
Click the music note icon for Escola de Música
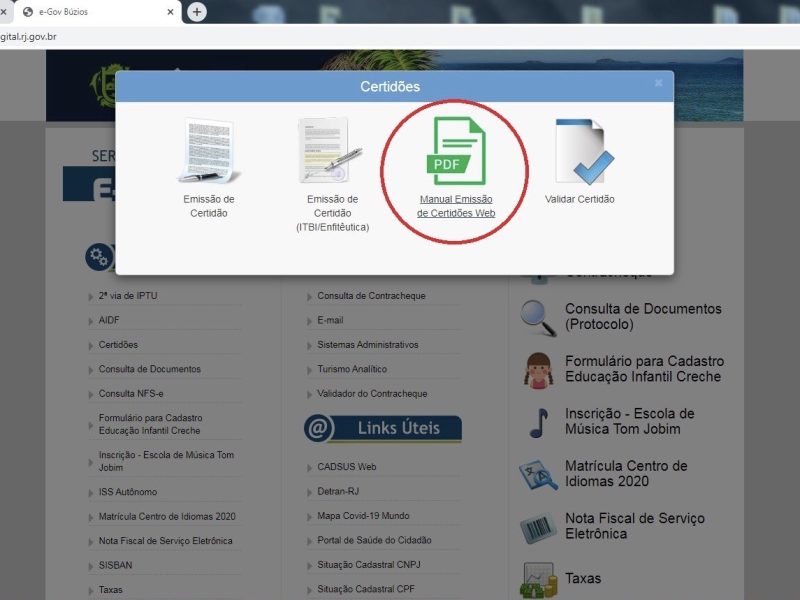point(539,422)
